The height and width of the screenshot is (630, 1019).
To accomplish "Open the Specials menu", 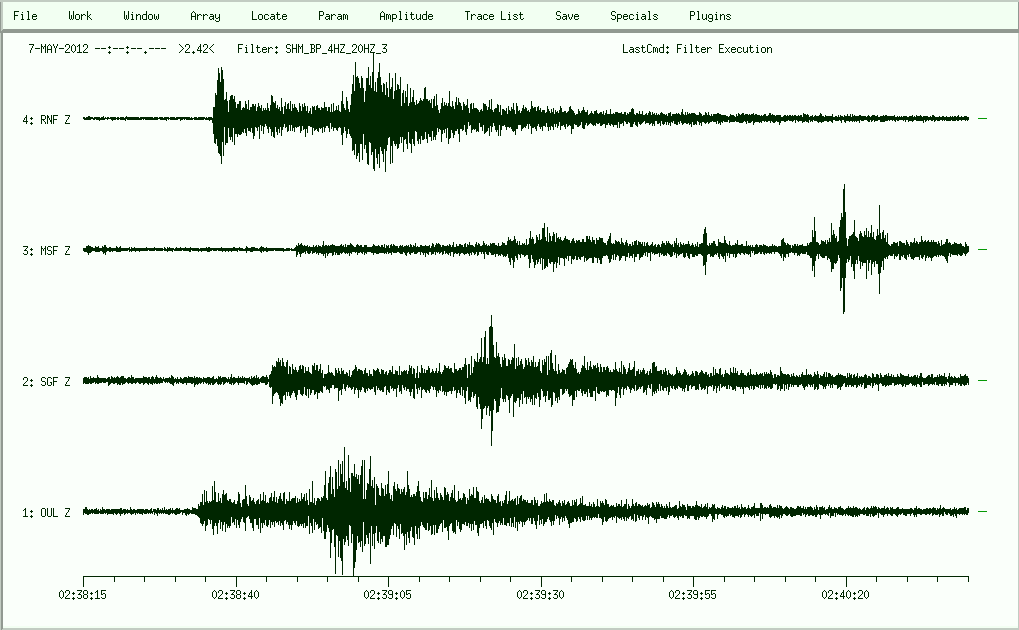I will tap(634, 16).
